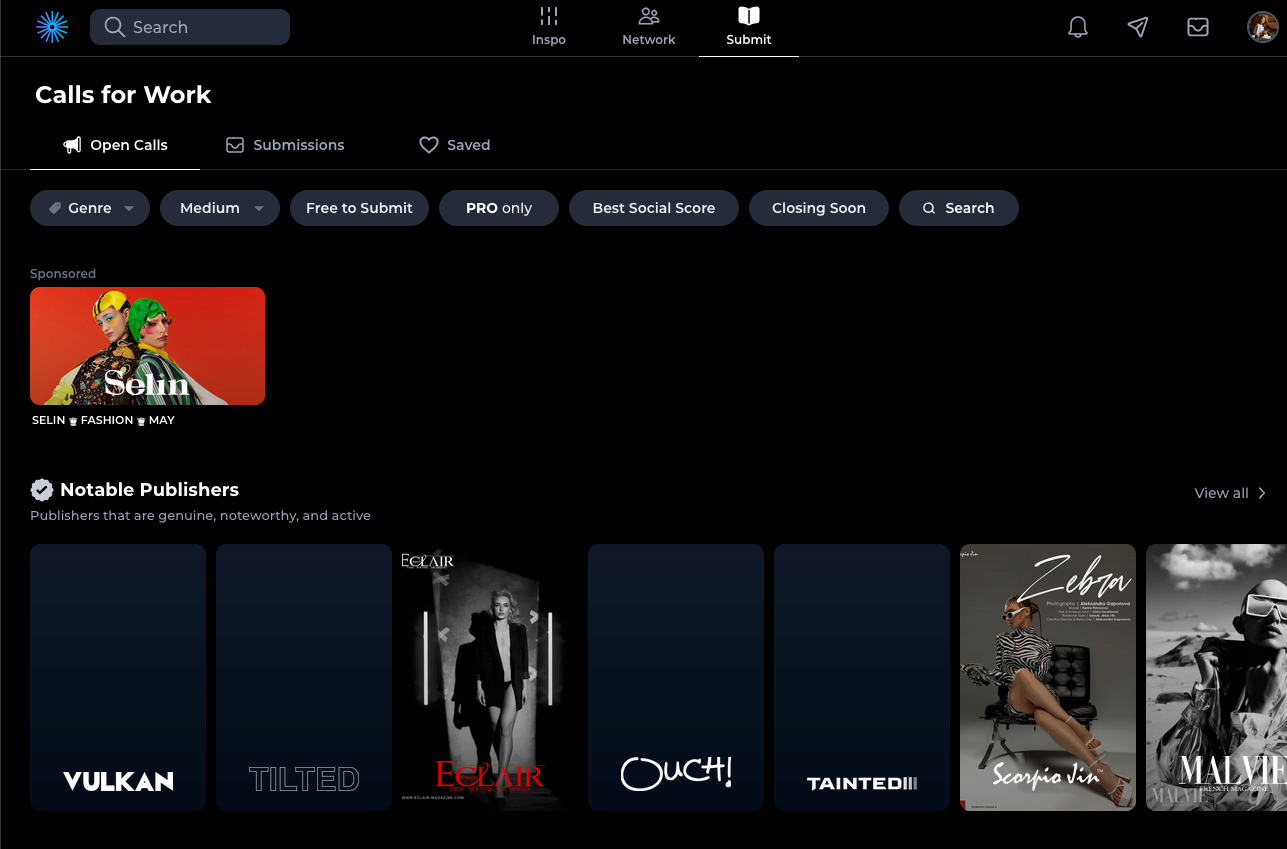Open the Submit book icon
Viewport: 1287px width, 849px height.
[748, 17]
